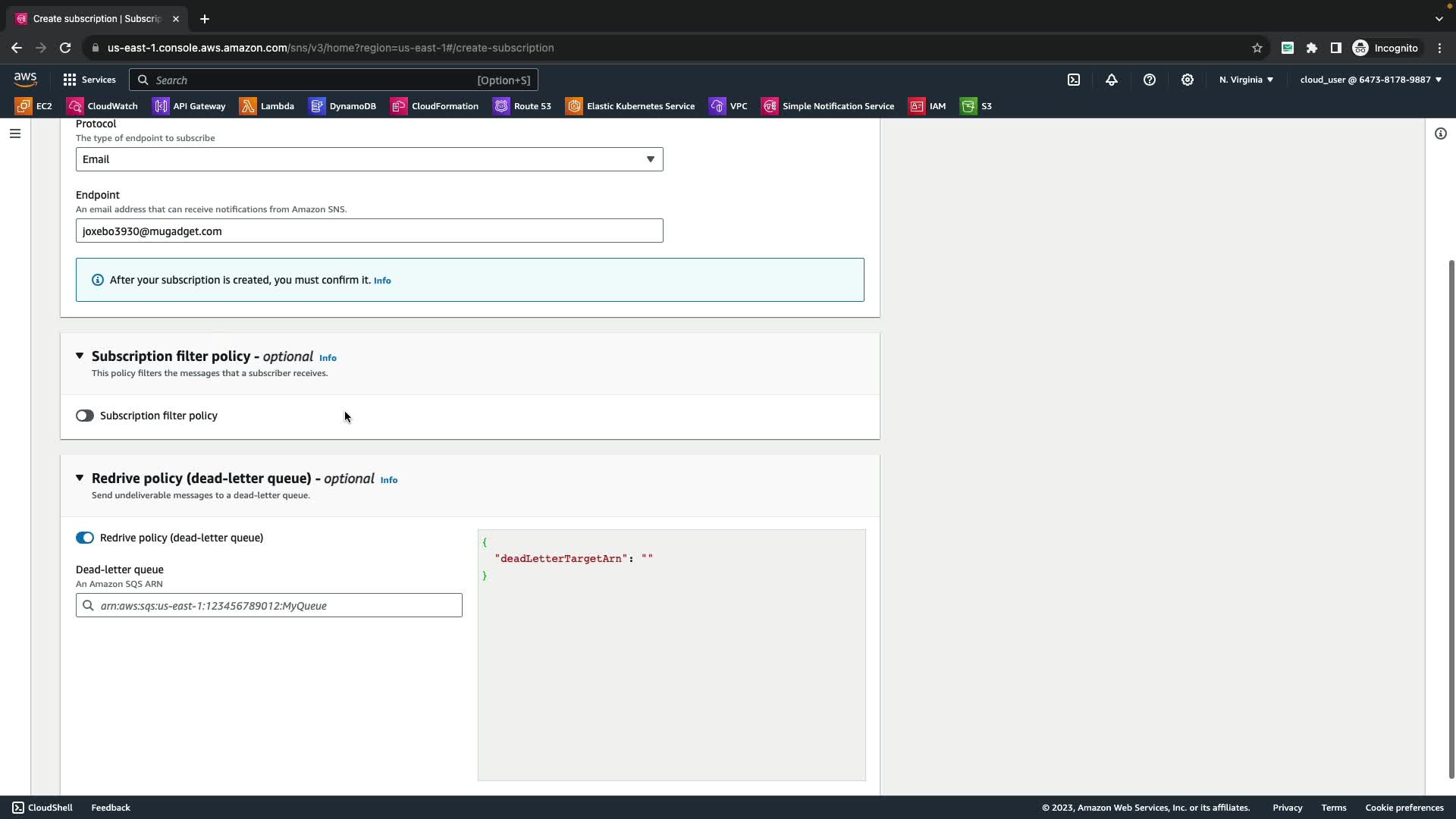This screenshot has height=819, width=1456.
Task: Open the hamburger side navigation menu
Action: click(x=14, y=133)
